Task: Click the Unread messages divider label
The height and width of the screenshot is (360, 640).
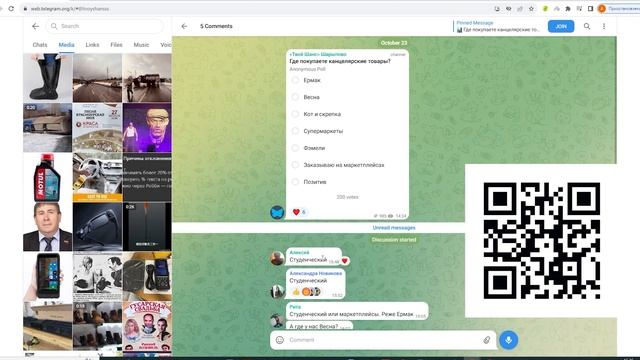Action: tap(394, 228)
